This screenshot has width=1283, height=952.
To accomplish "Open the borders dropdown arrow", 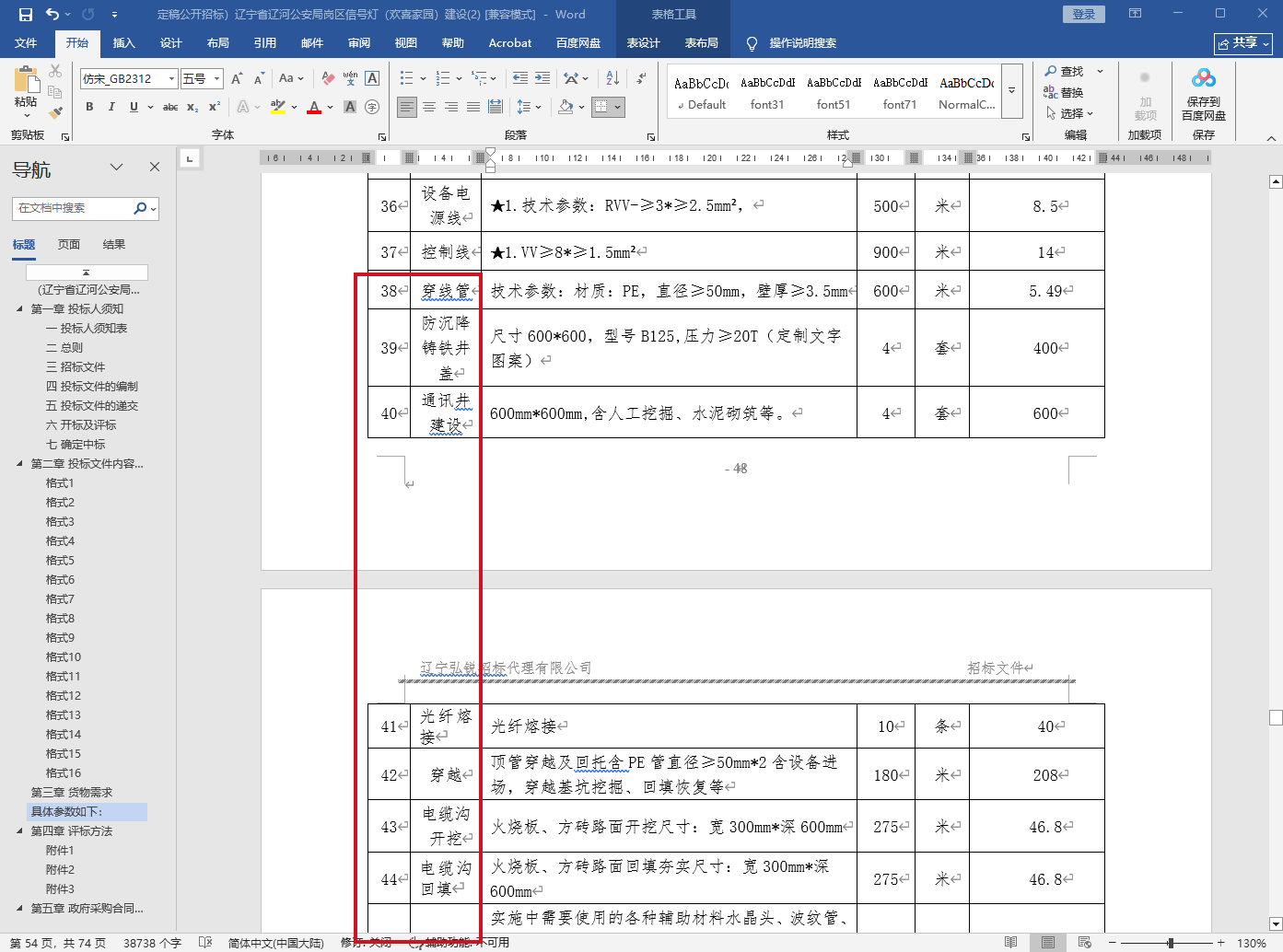I will [618, 107].
